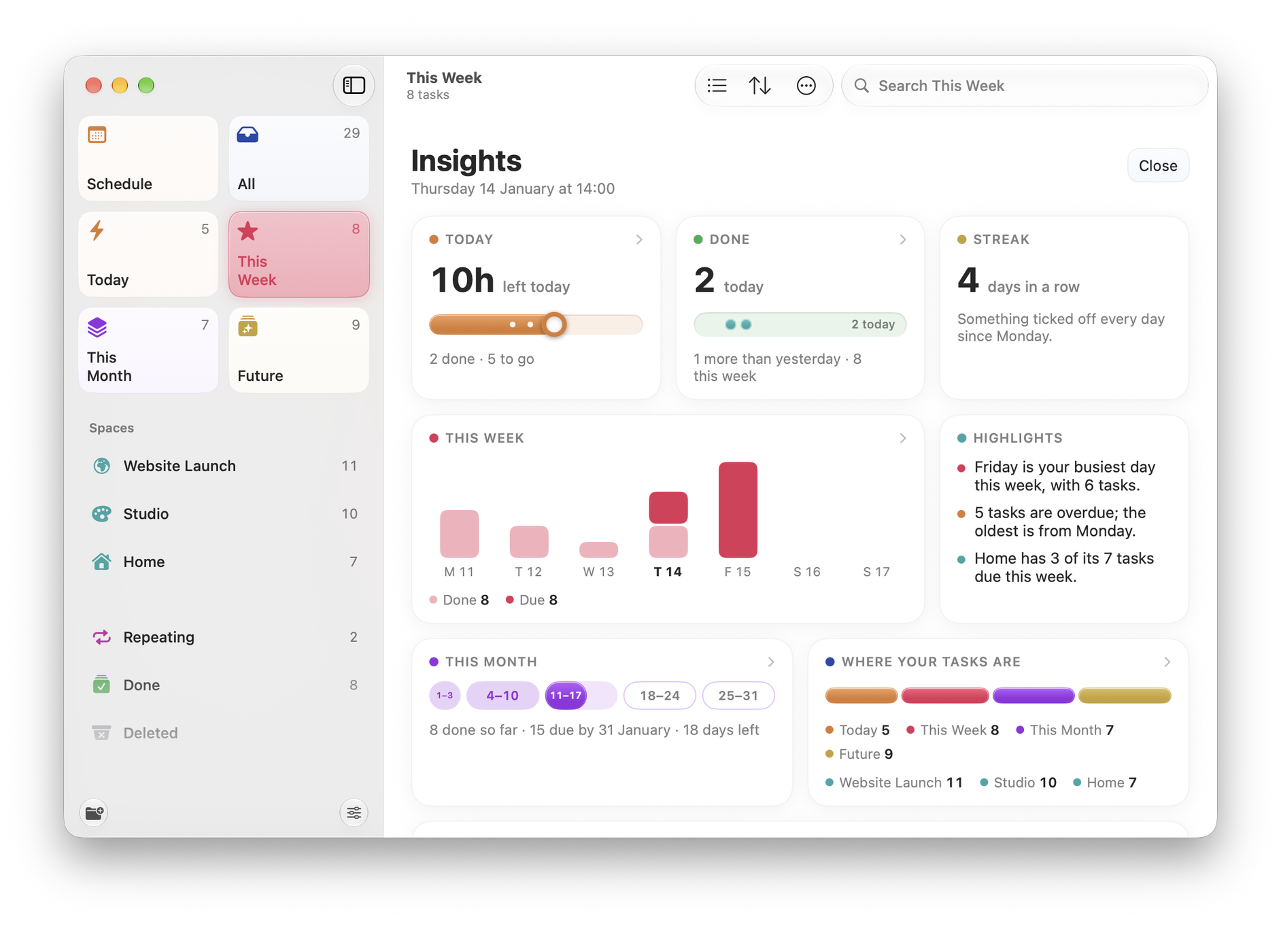The height and width of the screenshot is (952, 1281).
Task: Expand the TODAY card chevron
Action: pos(639,239)
